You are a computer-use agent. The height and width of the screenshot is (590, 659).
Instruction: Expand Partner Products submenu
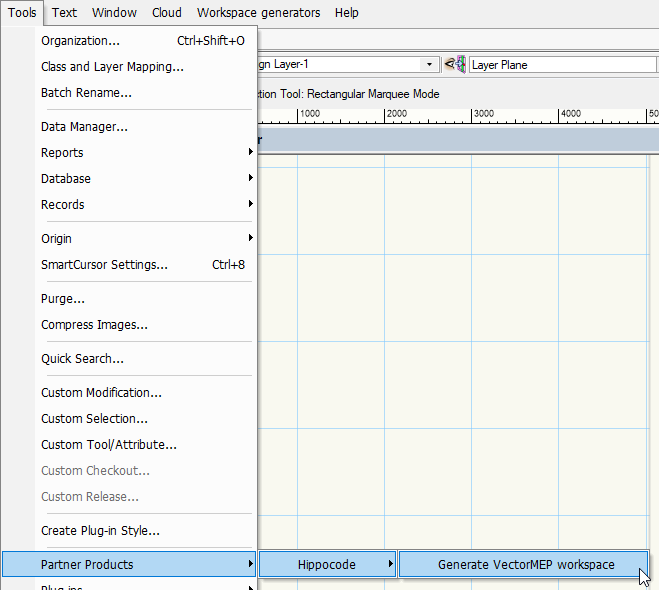(129, 564)
